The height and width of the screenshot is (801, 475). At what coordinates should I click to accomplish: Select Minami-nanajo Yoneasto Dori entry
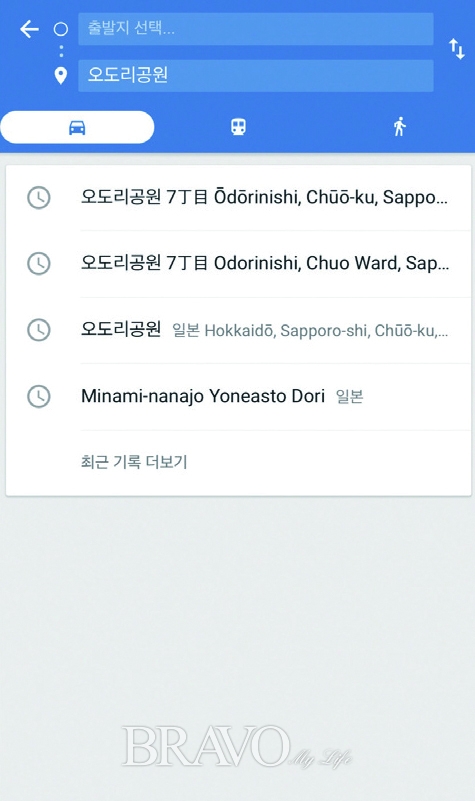point(238,396)
